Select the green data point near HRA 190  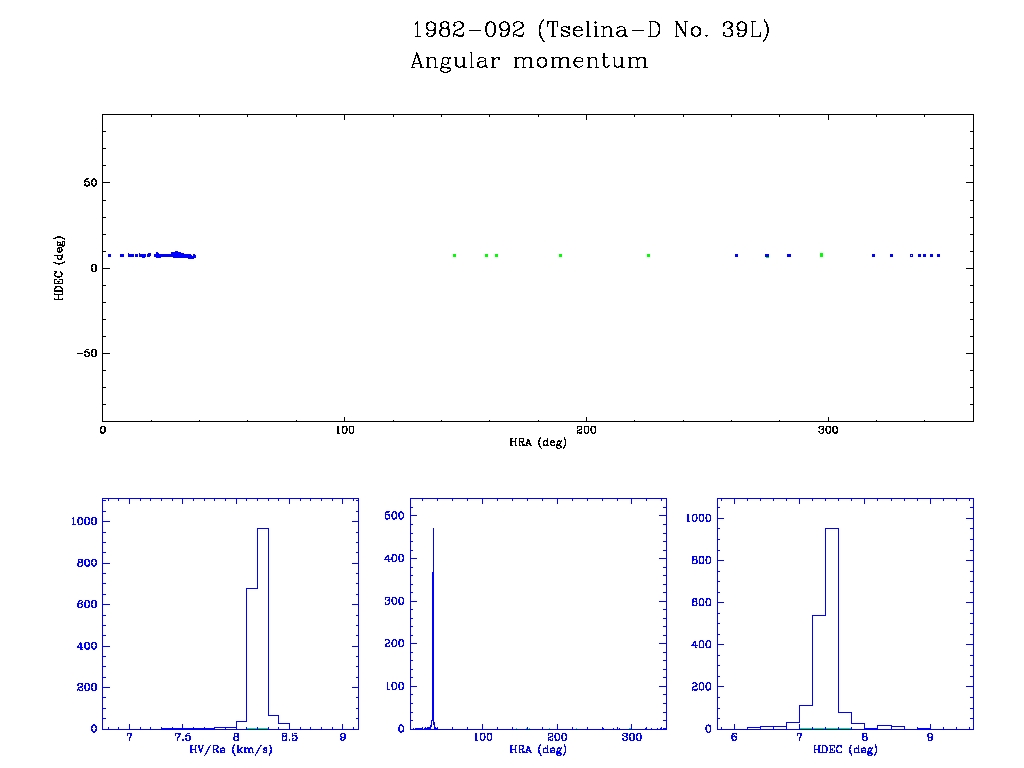coord(560,255)
